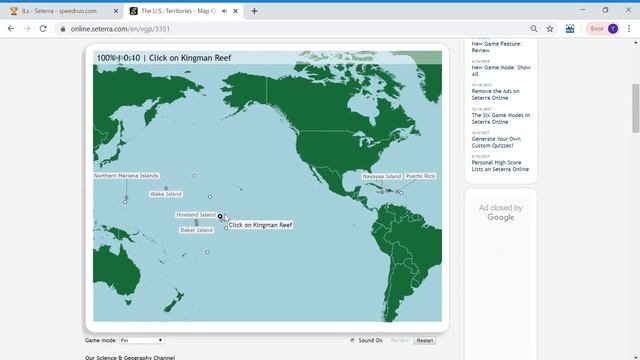Focus the address bar URL
Viewport: 640px width, 360px height.
click(x=120, y=29)
